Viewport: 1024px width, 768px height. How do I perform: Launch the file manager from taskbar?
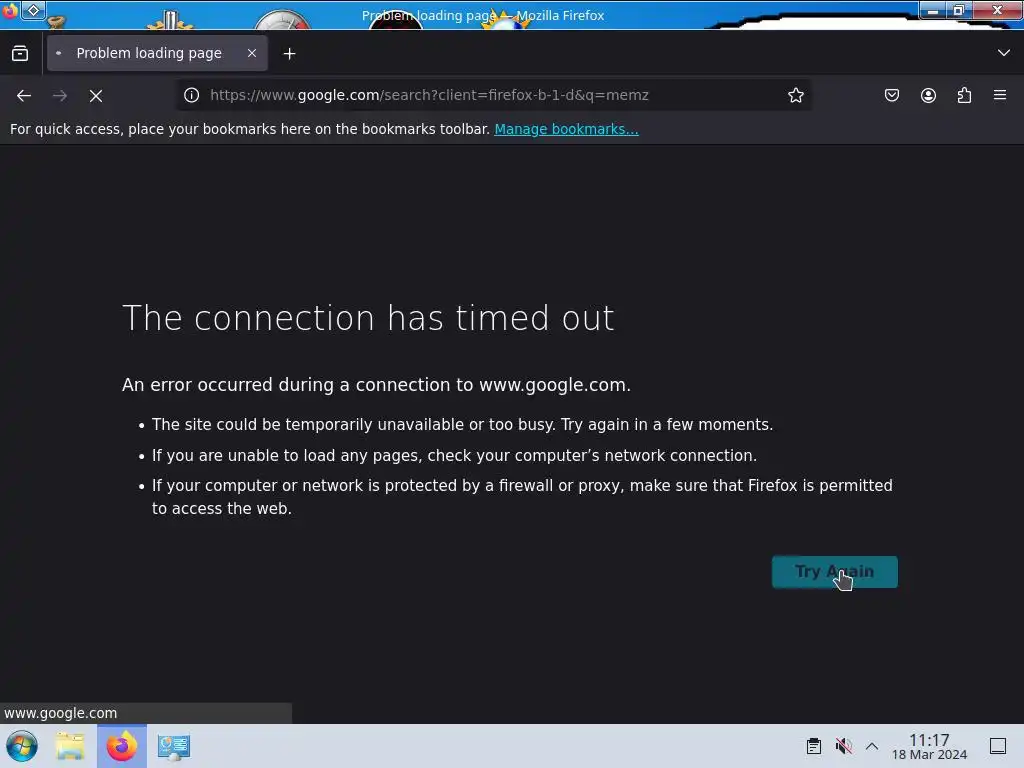70,746
